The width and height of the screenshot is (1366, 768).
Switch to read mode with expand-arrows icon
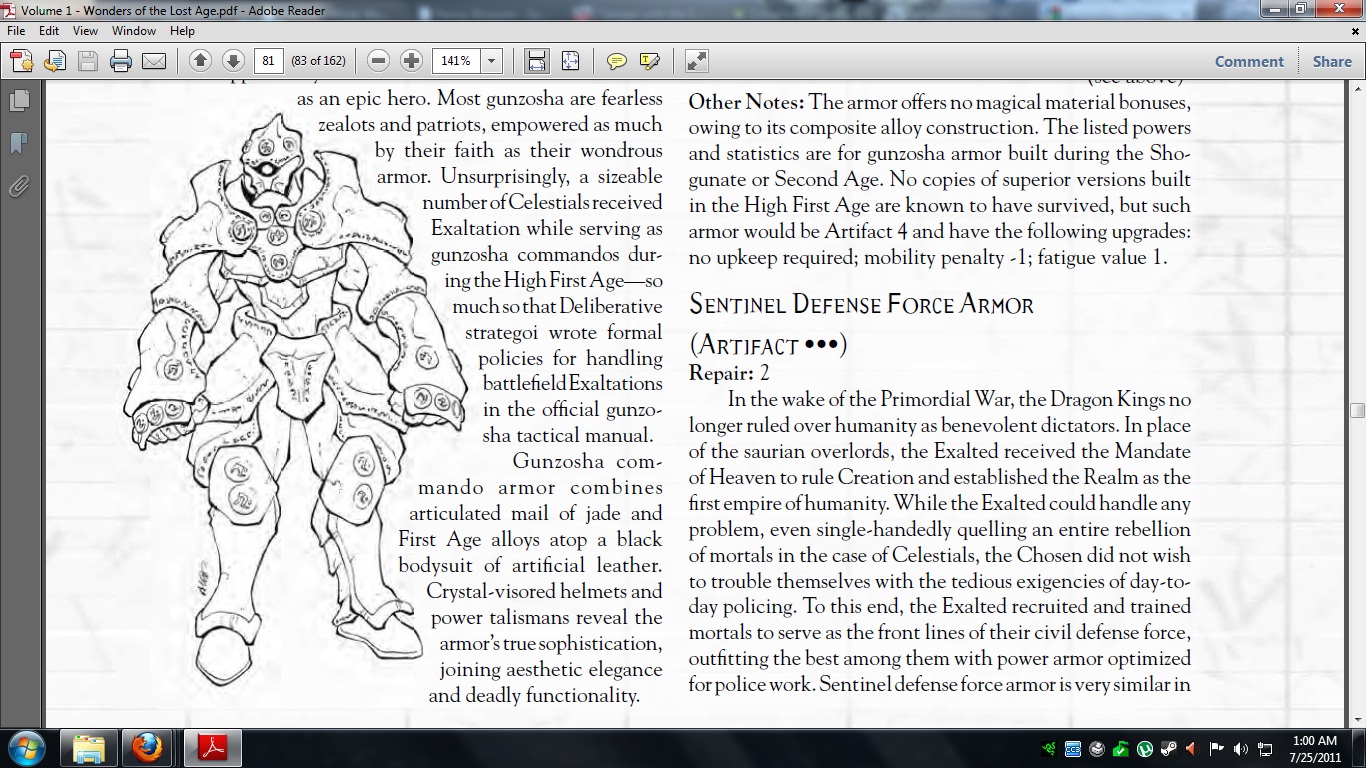pos(697,61)
